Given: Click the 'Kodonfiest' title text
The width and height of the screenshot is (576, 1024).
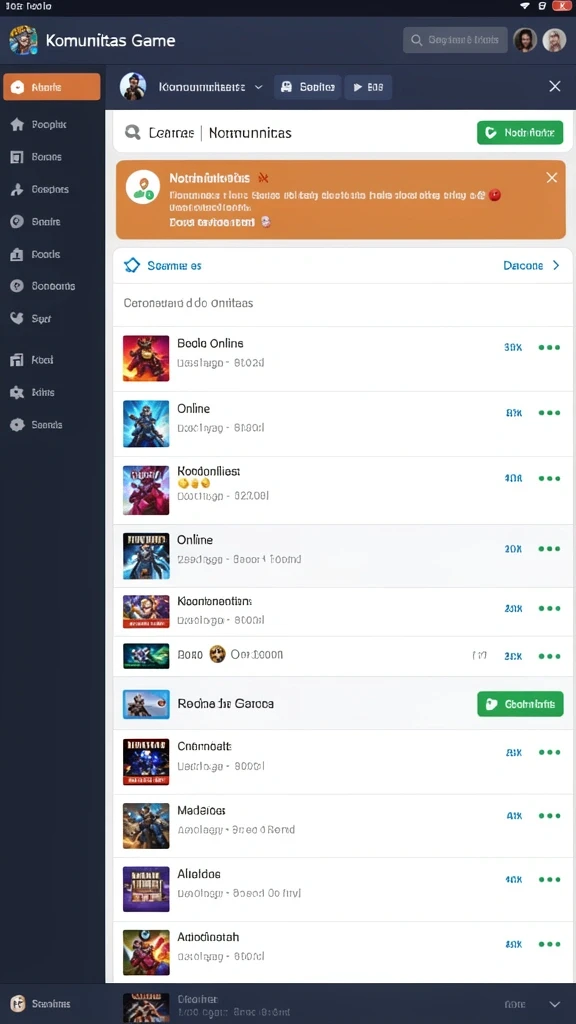Looking at the screenshot, I should click(x=209, y=471).
